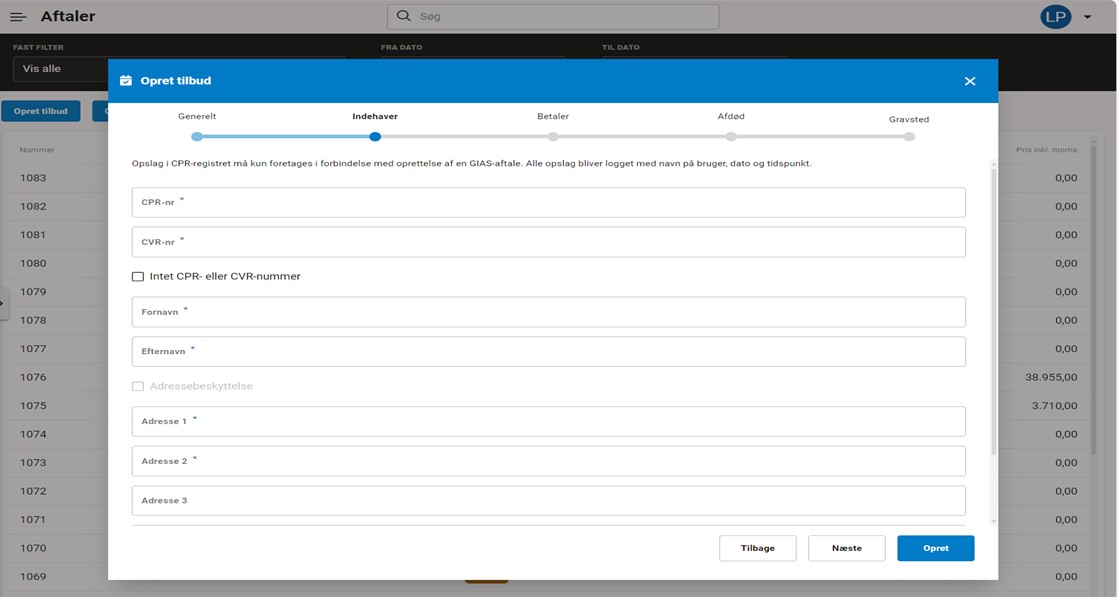
Task: Focus the Efternavn input field
Action: point(548,352)
